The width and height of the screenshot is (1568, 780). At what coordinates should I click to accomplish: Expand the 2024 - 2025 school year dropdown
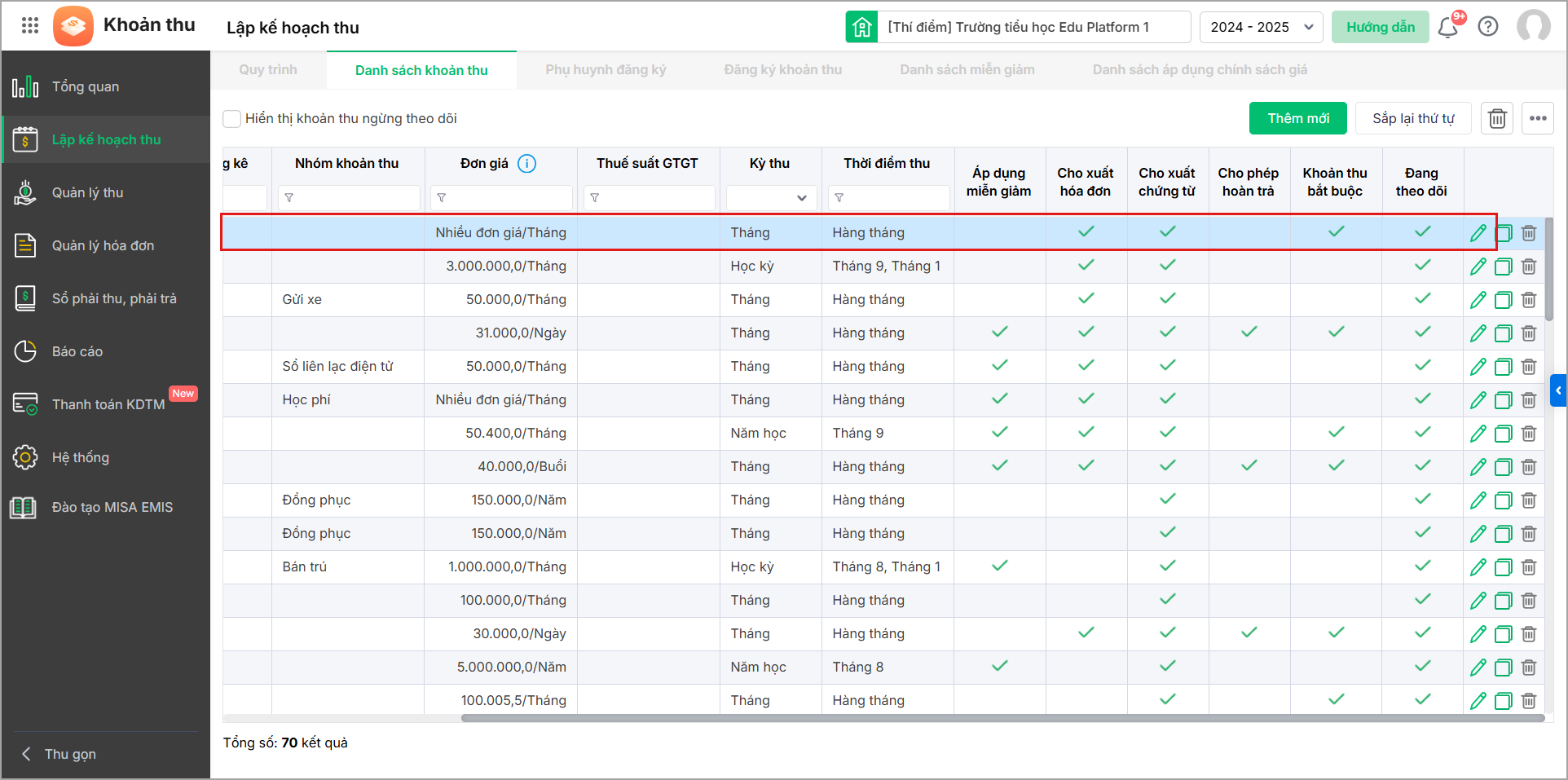1261,27
